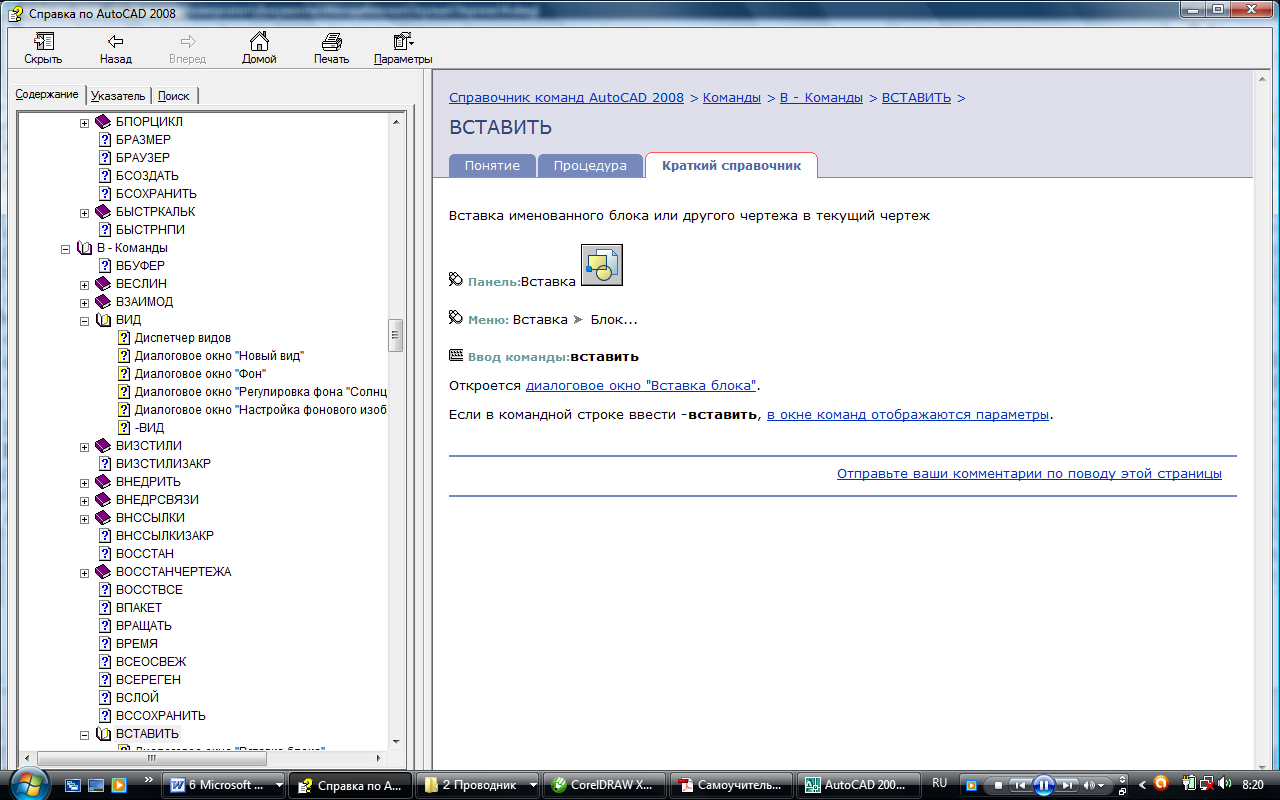
Task: Click the ВОССТАНЧЕРТЕЖА book icon
Action: (103, 572)
